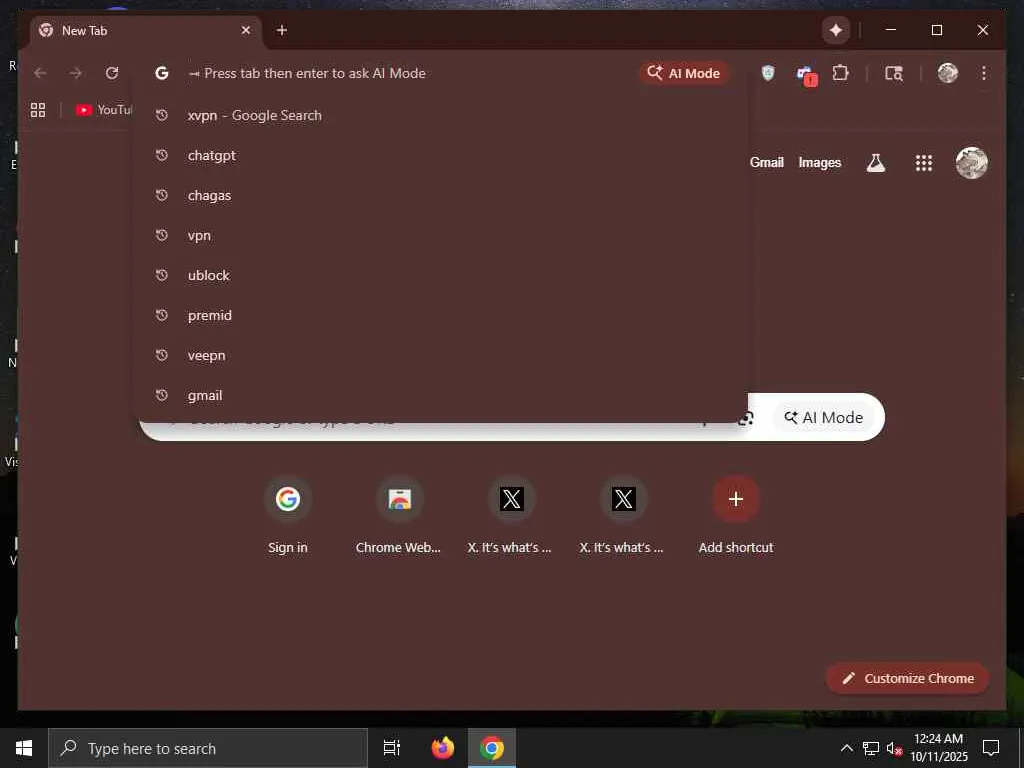The width and height of the screenshot is (1024, 768).
Task: Click the shield extension icon in toolbar
Action: (x=768, y=73)
